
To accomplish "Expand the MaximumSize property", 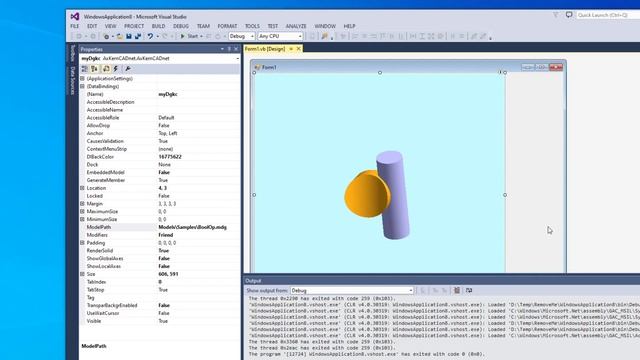I will coord(82,211).
